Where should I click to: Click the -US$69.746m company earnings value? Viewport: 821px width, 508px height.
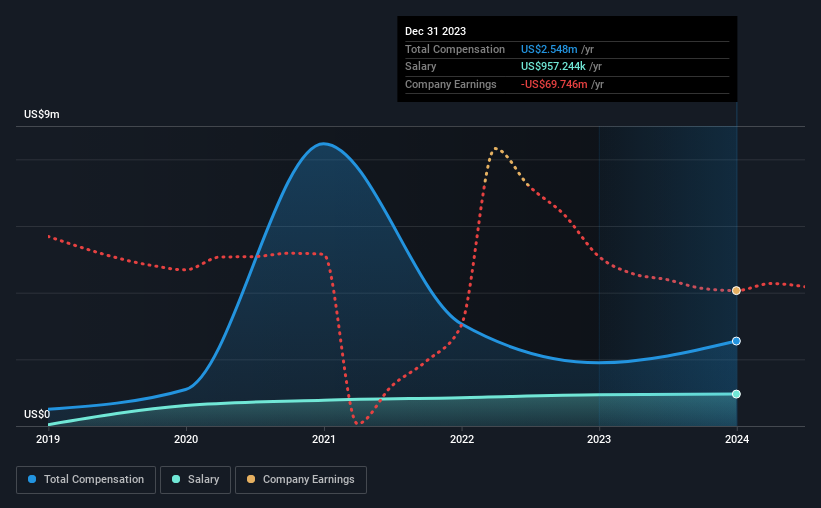point(554,84)
